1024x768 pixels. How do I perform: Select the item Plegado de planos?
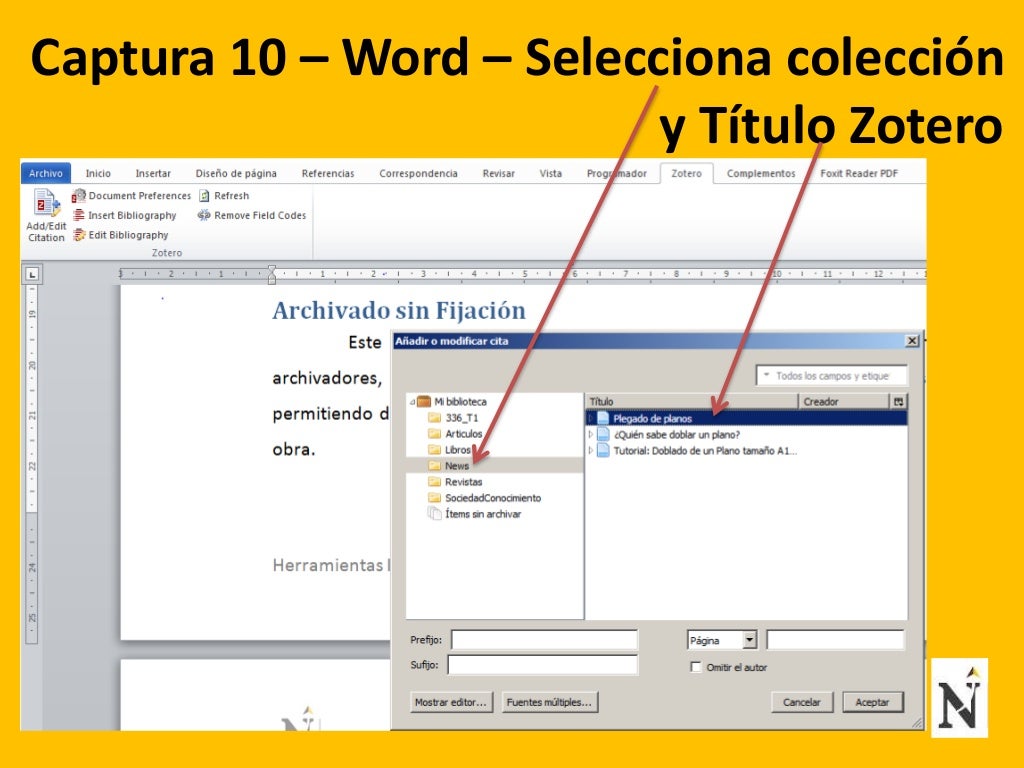click(746, 418)
